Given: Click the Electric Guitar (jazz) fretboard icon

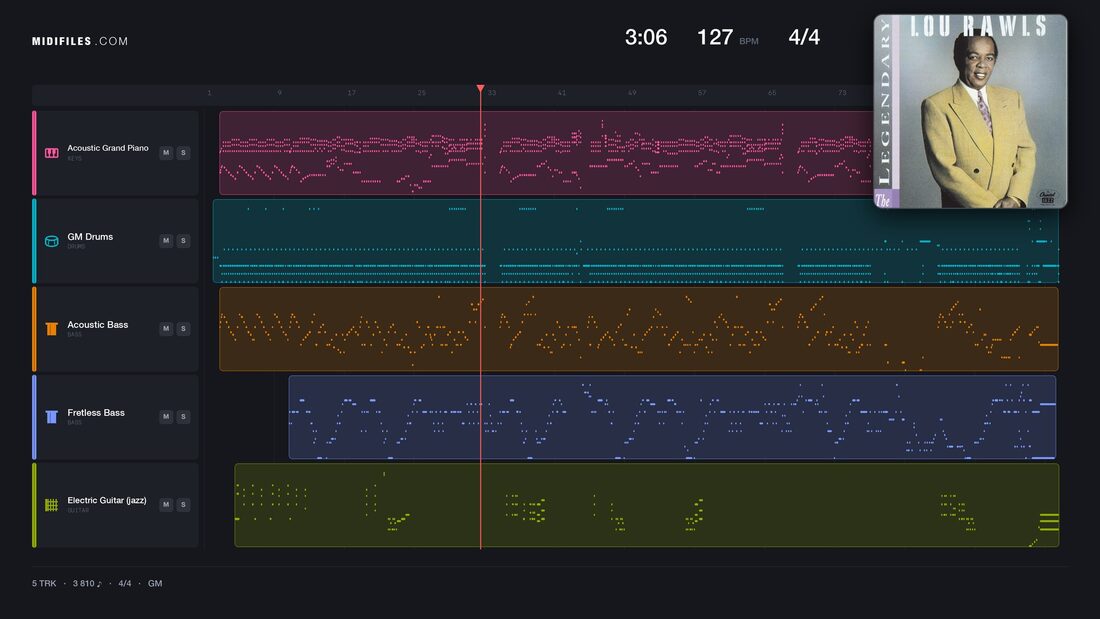Looking at the screenshot, I should [51, 505].
